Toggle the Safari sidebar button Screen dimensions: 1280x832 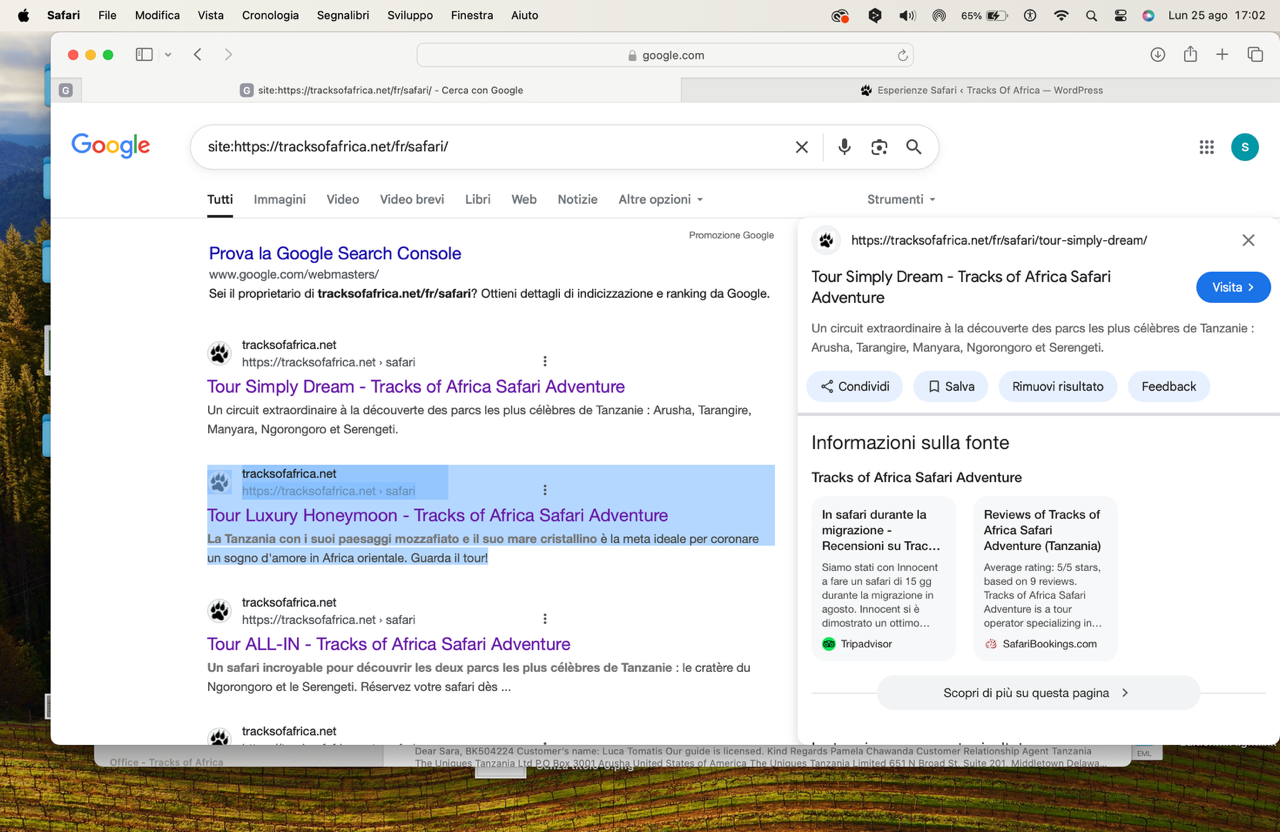pos(144,55)
